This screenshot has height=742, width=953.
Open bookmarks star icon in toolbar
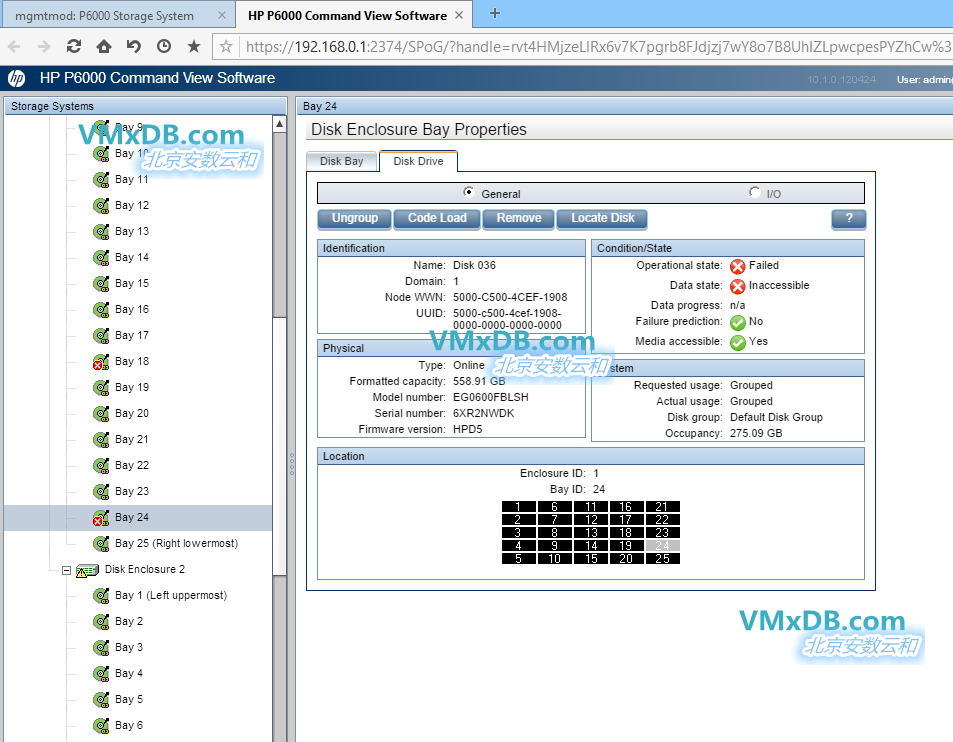click(194, 46)
